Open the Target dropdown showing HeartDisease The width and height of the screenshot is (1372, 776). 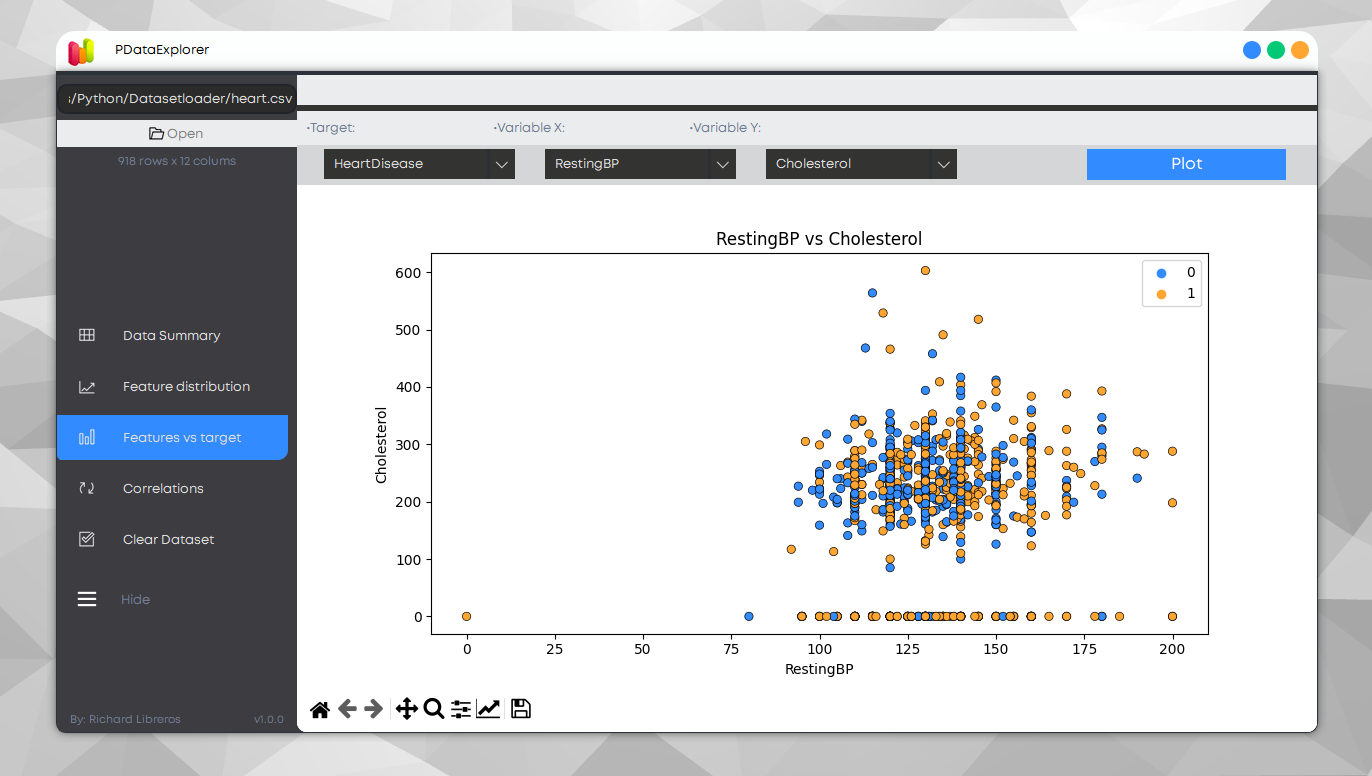[x=419, y=163]
